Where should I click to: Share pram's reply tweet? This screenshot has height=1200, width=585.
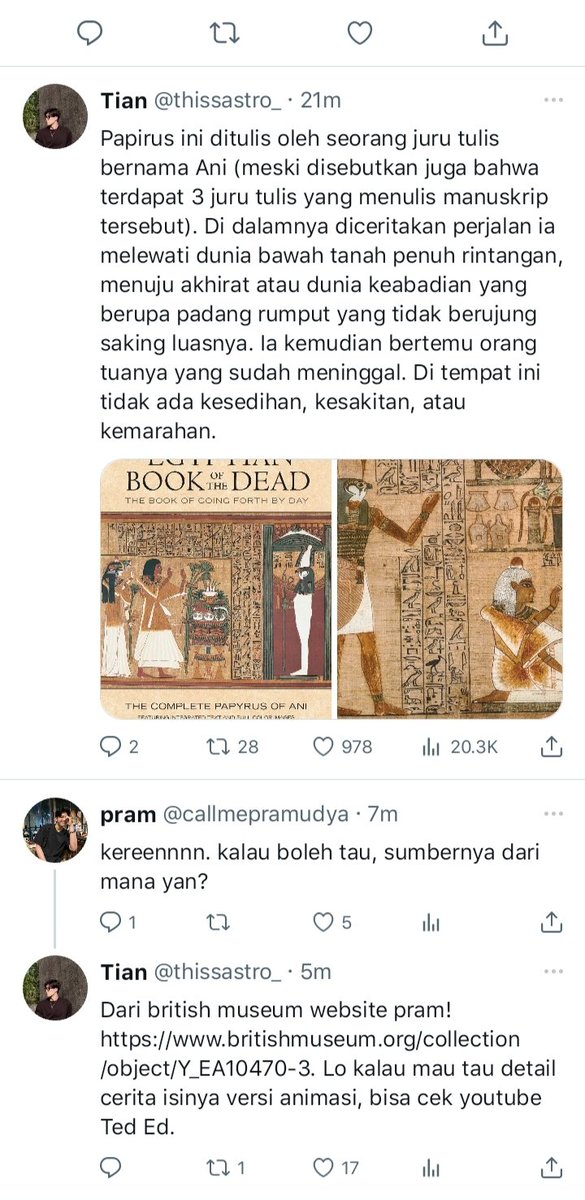pyautogui.click(x=551, y=921)
